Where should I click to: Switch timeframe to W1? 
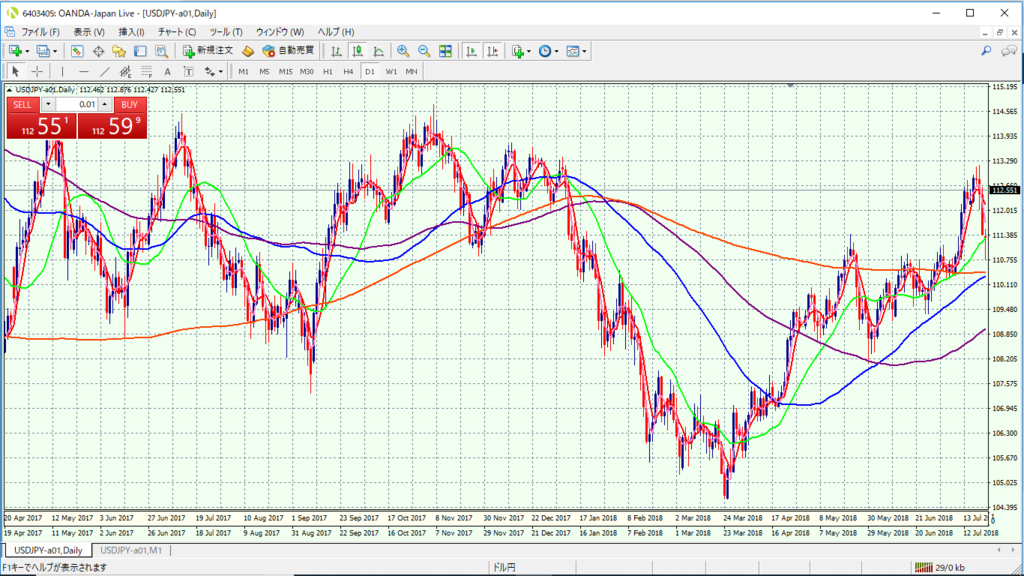[391, 71]
